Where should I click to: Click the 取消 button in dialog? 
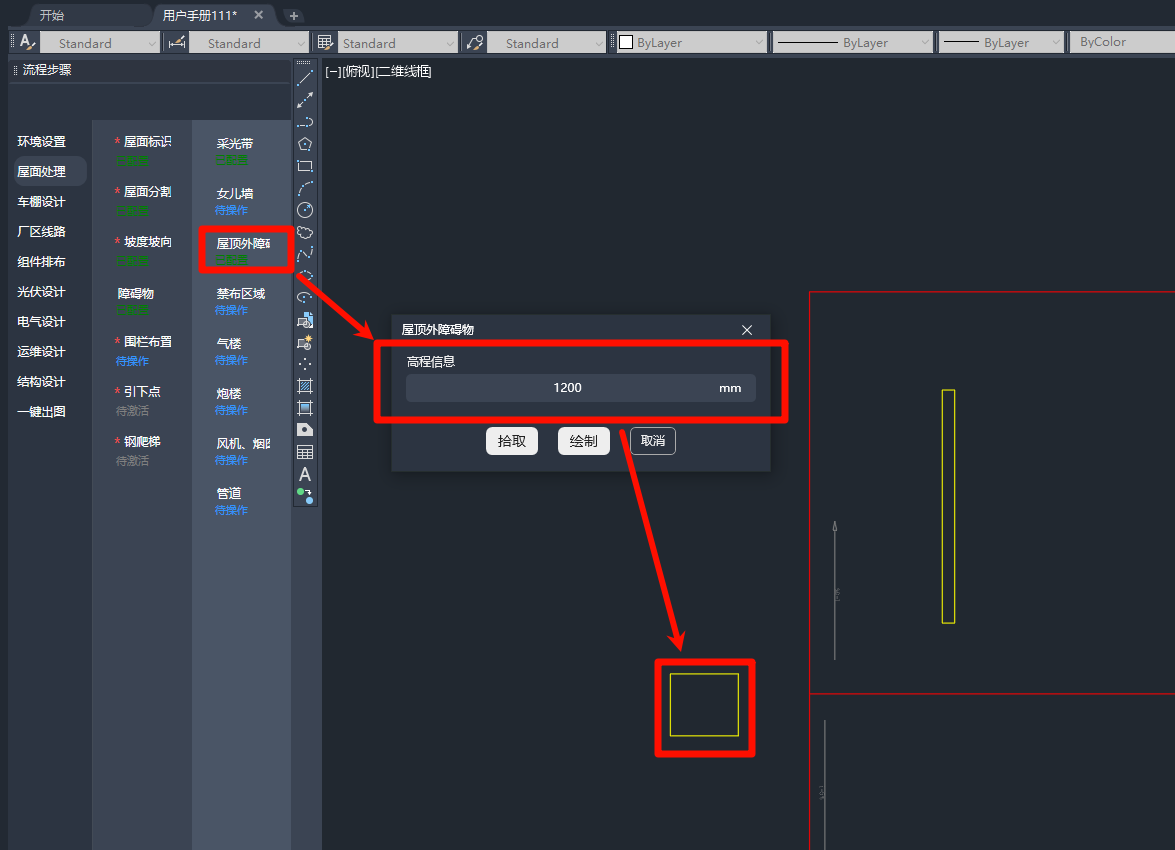click(x=653, y=441)
